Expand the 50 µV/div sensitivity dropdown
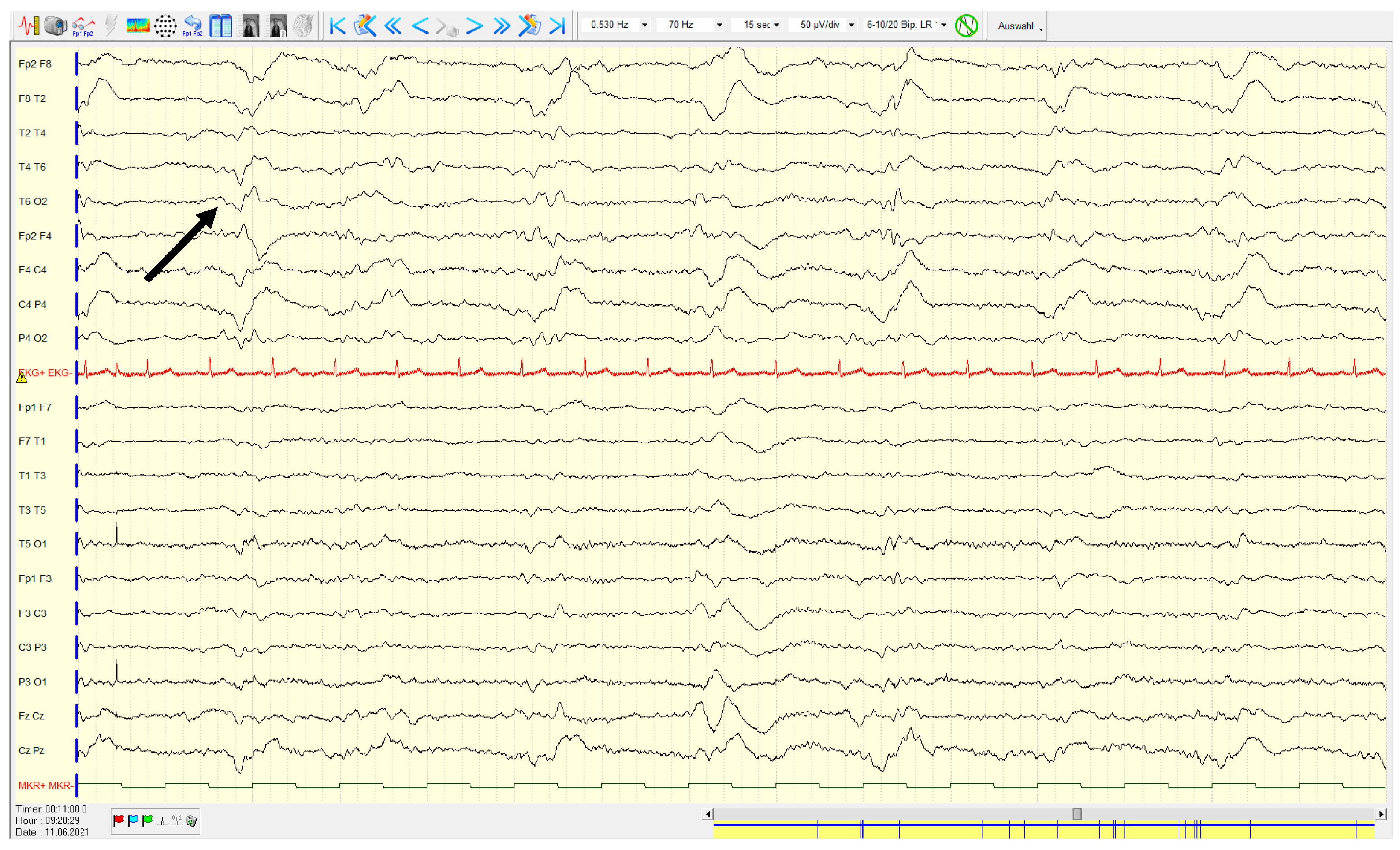Image resolution: width=1400 pixels, height=850 pixels. click(x=851, y=25)
